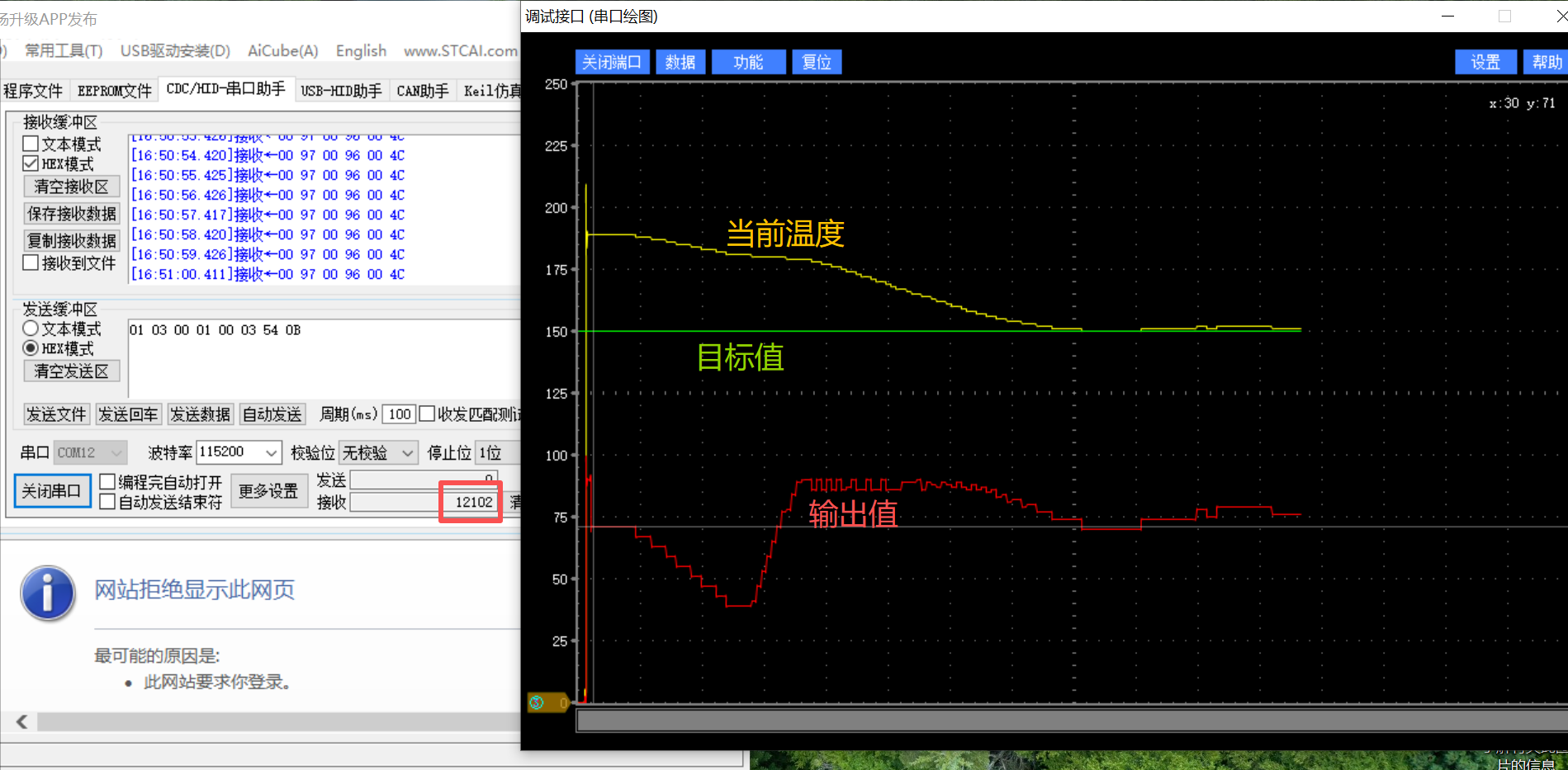Open the 停止位 1位 dropdown
The height and width of the screenshot is (770, 1568).
[498, 452]
